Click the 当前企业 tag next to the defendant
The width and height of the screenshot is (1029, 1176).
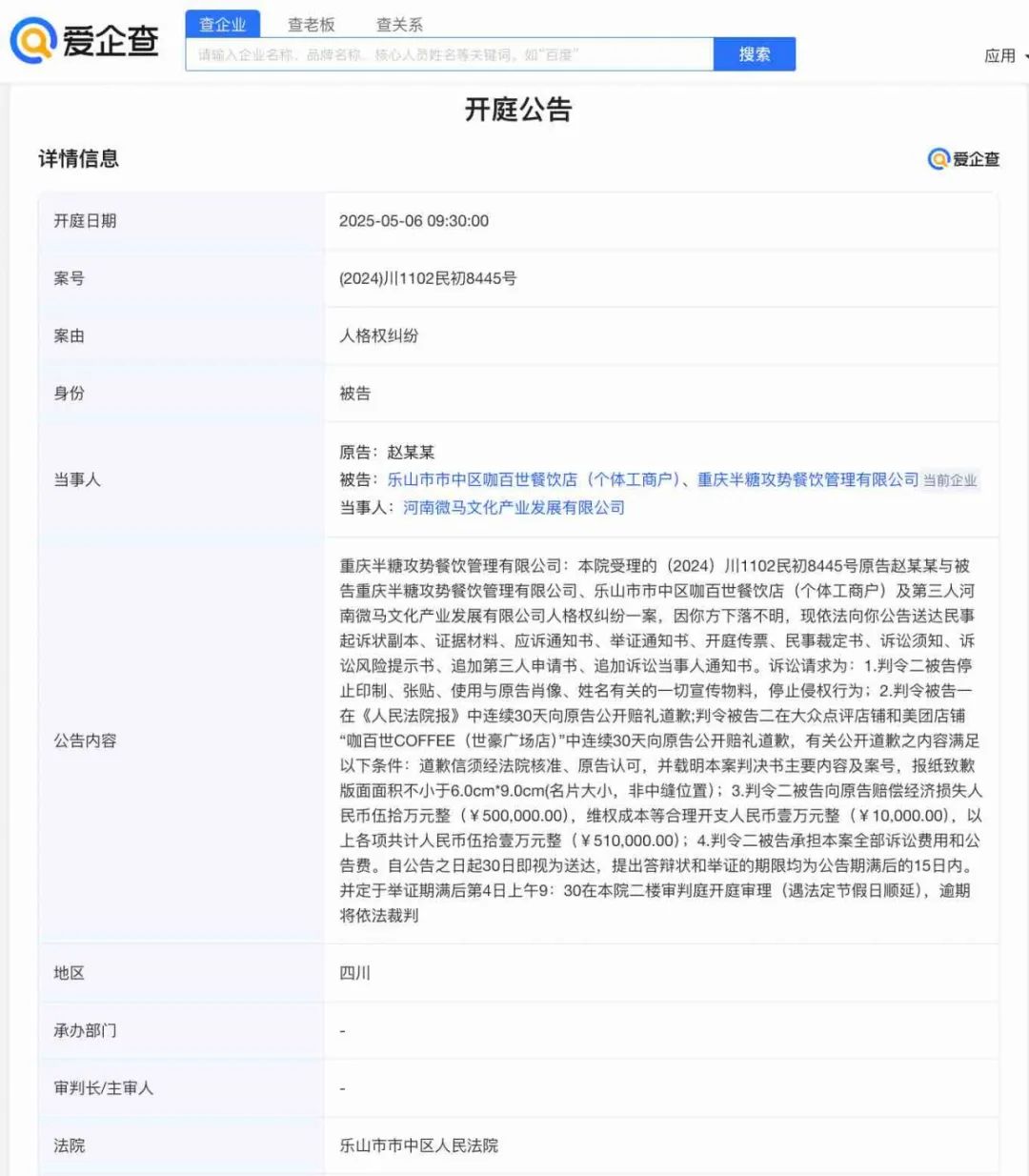pos(948,480)
